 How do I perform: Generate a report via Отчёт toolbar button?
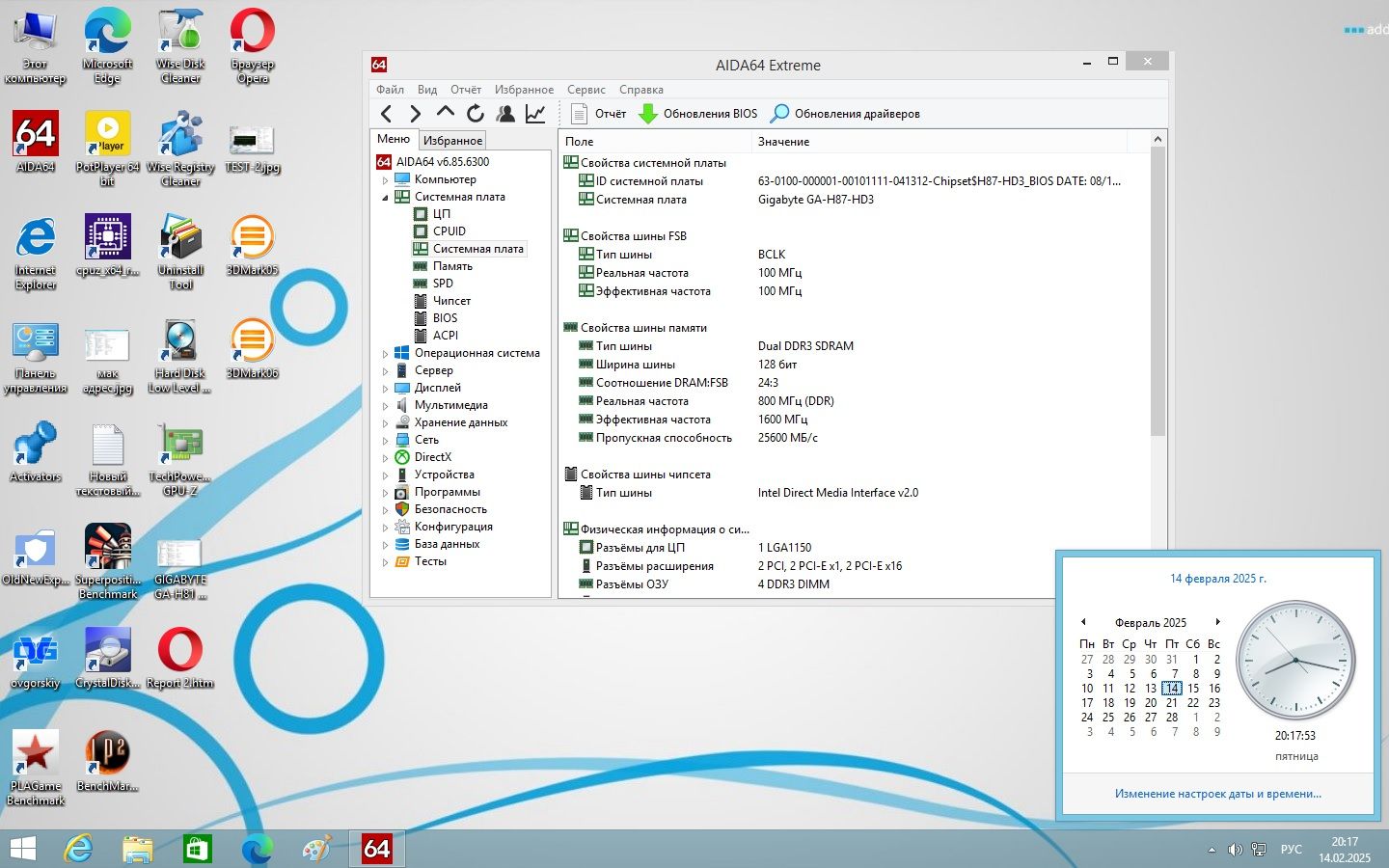(x=598, y=114)
